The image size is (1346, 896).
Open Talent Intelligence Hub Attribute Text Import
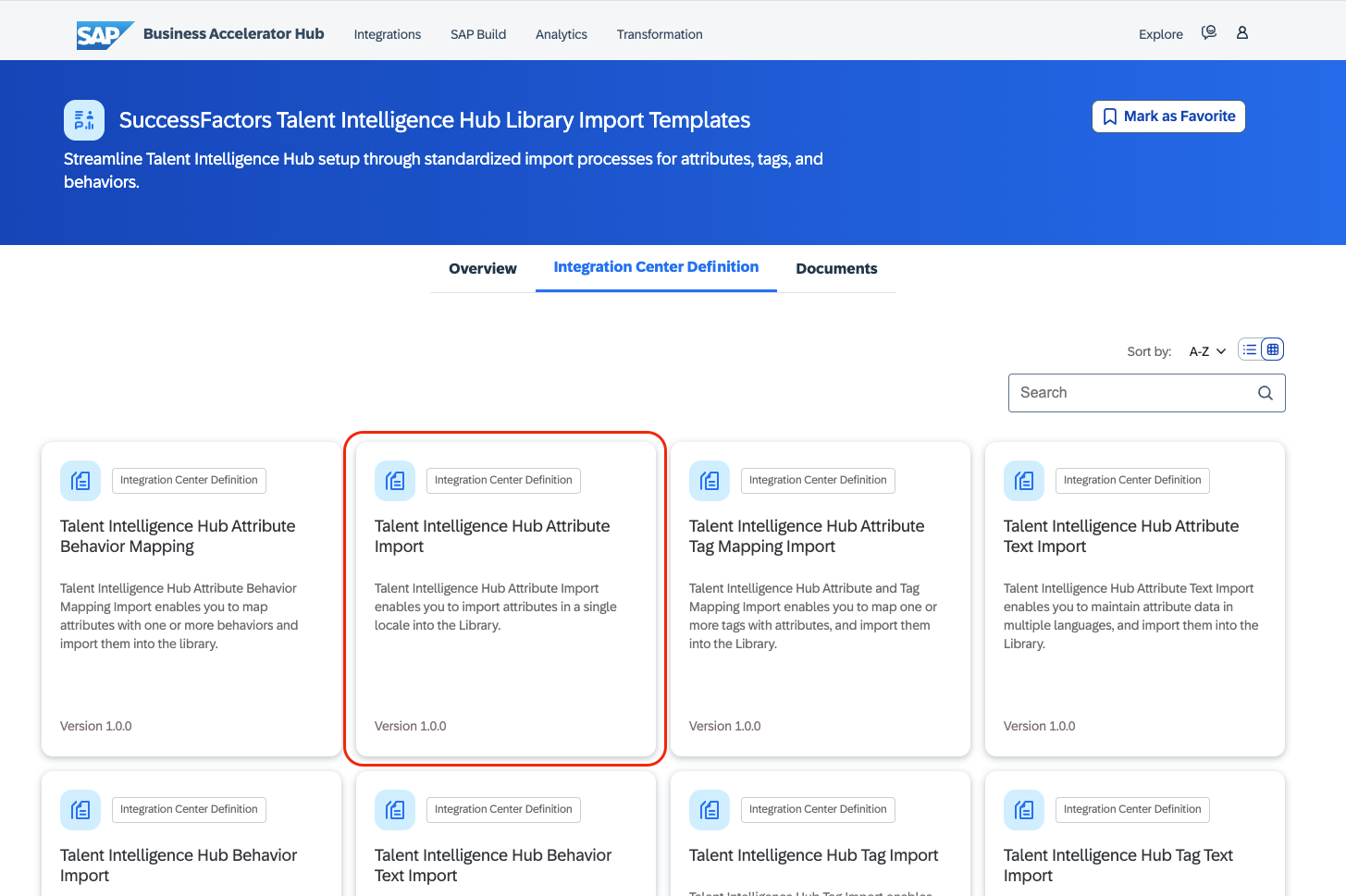coord(1121,536)
